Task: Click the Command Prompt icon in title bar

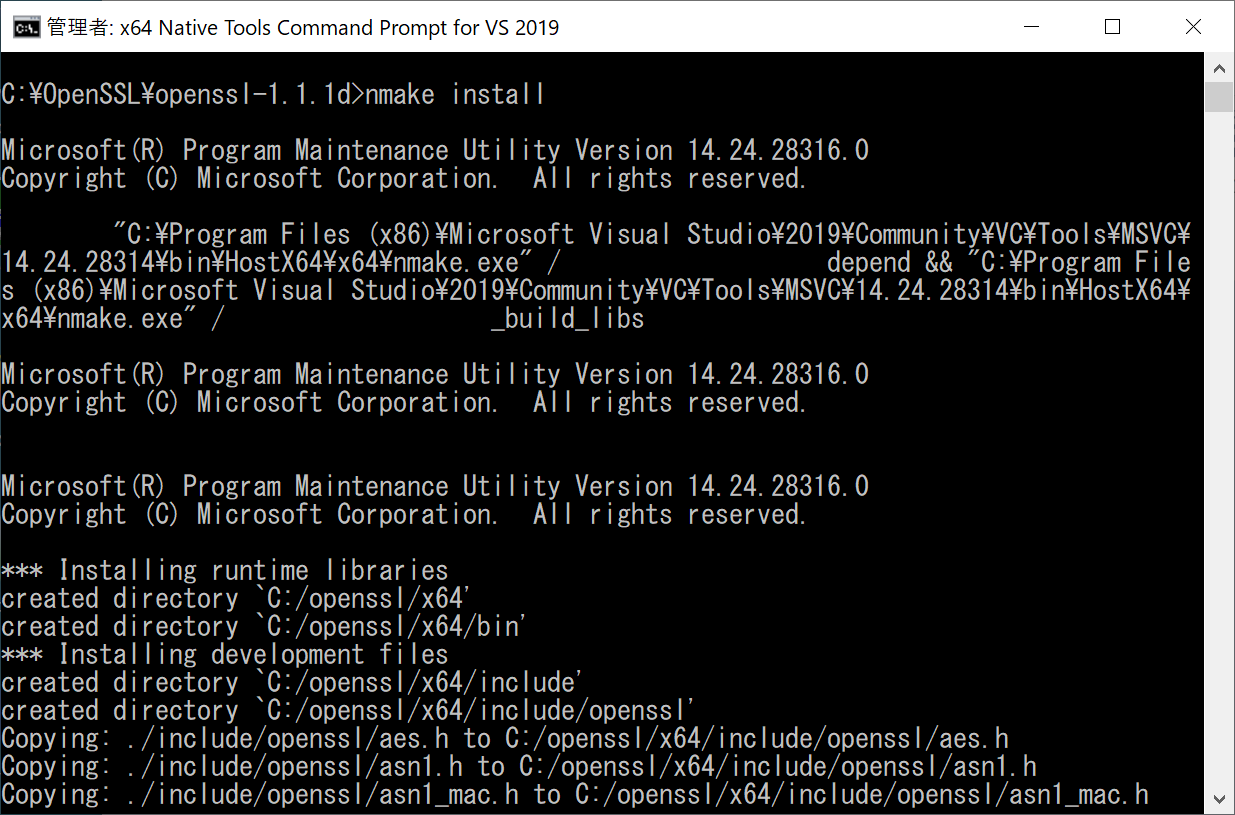Action: [26, 27]
